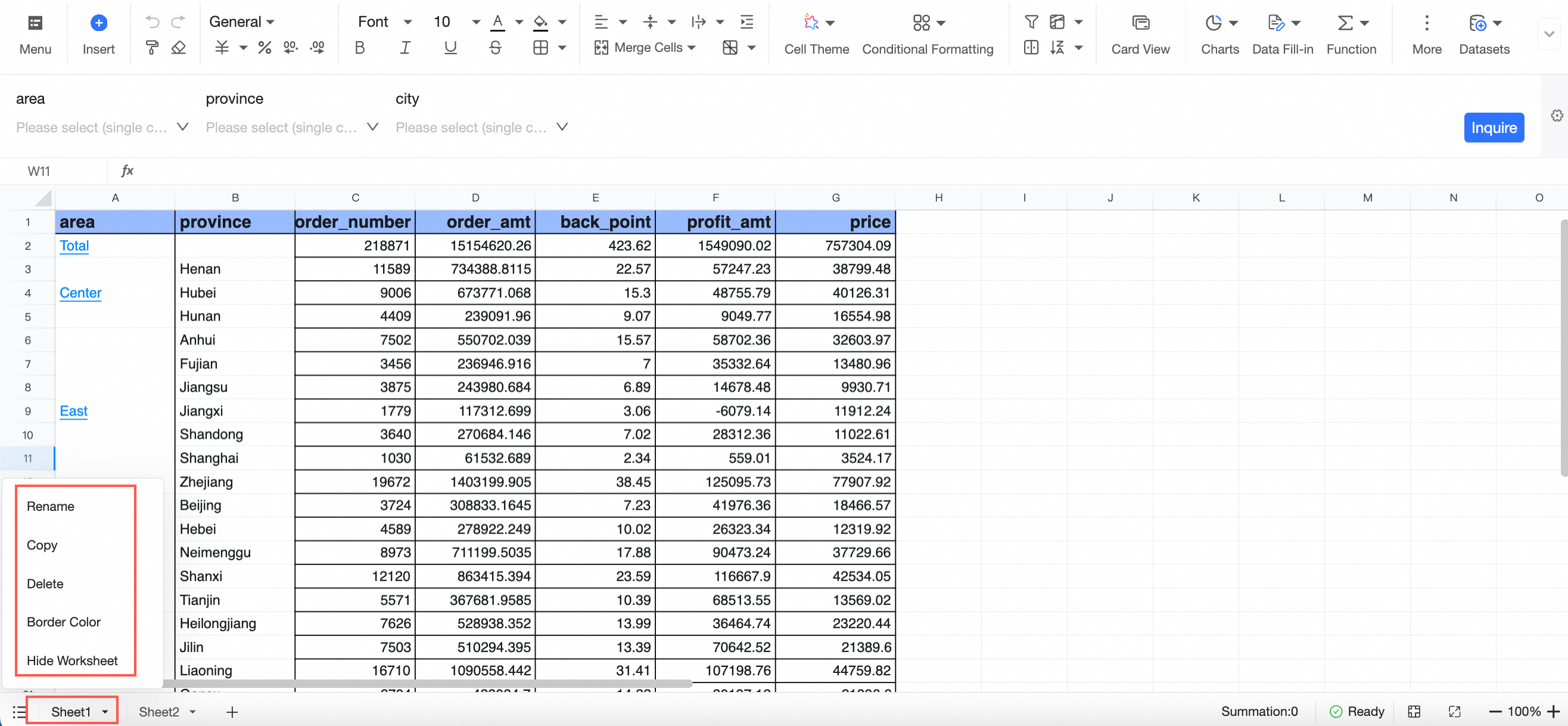Open the Charts menu

pos(1220,35)
